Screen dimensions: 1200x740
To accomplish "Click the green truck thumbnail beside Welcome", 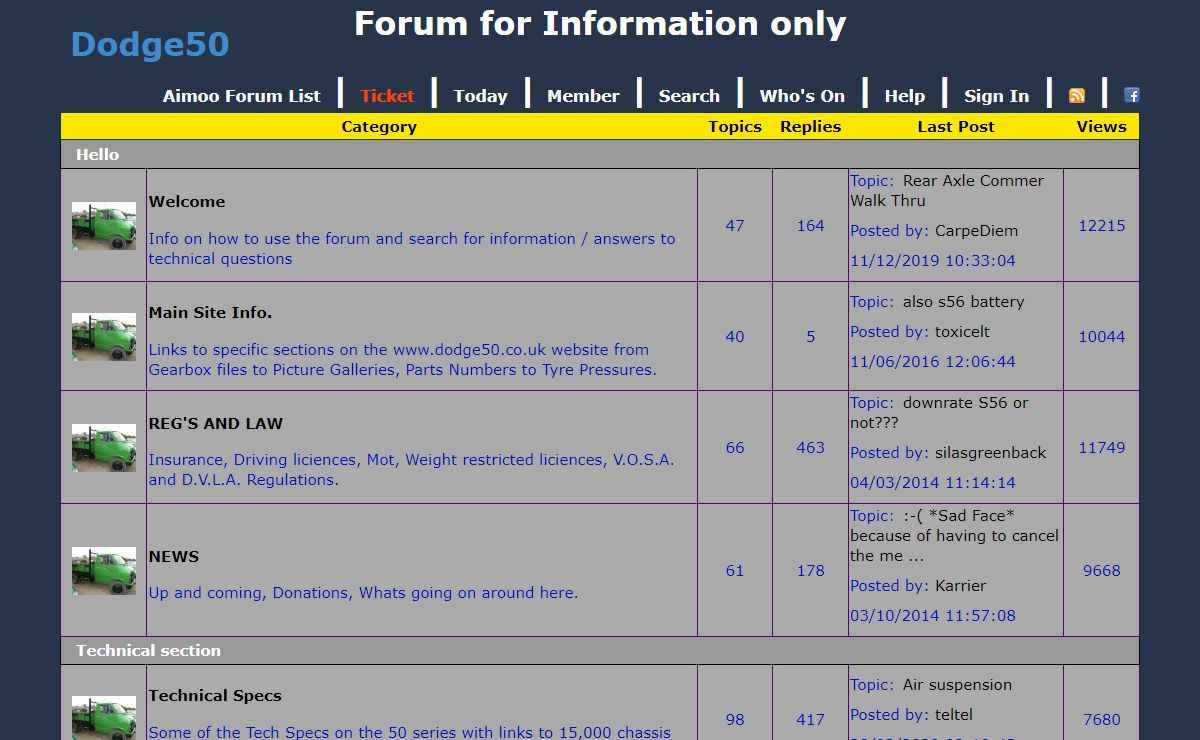I will pos(104,226).
